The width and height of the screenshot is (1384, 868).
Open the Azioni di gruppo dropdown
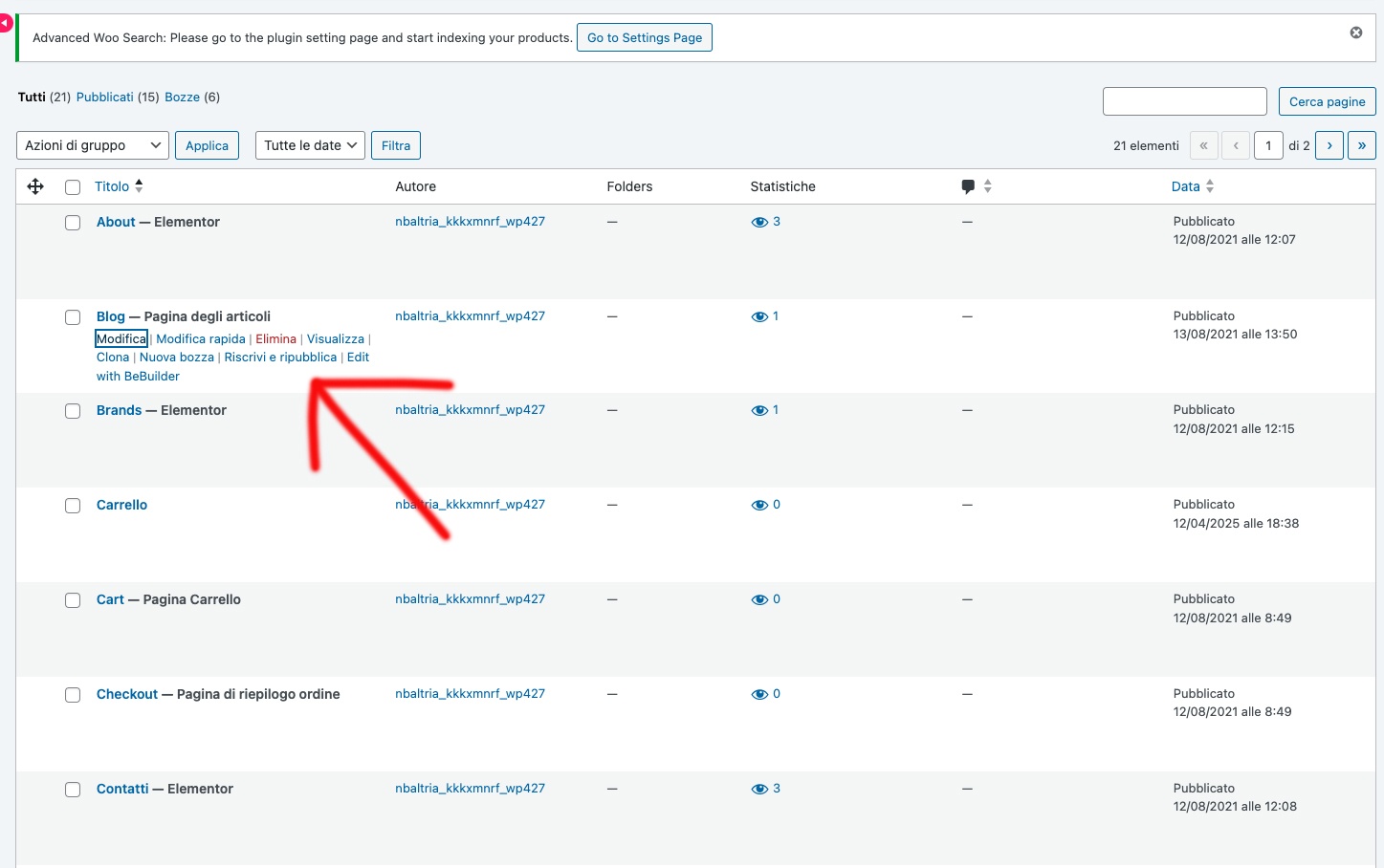[x=93, y=145]
